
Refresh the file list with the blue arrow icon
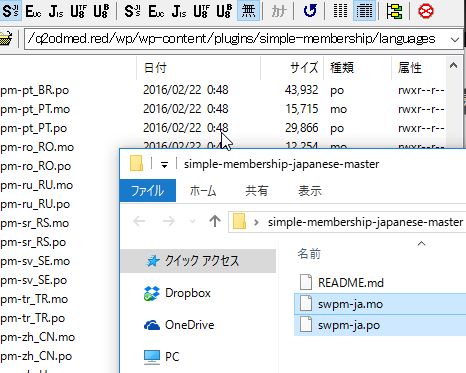pyautogui.click(x=309, y=11)
